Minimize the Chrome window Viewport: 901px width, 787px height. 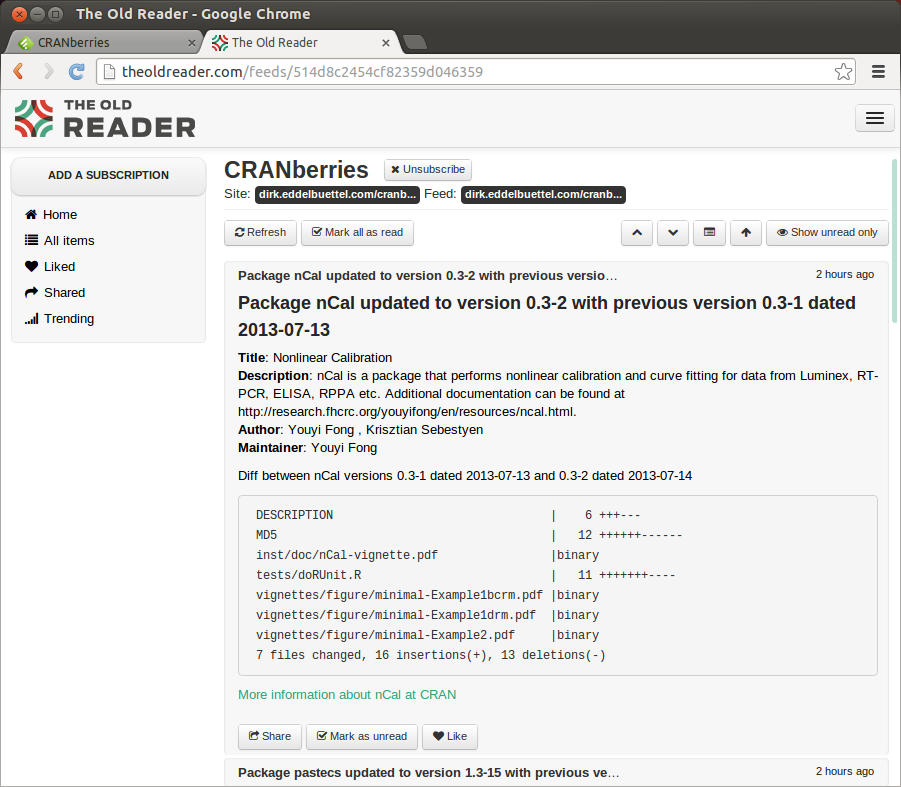click(x=37, y=14)
